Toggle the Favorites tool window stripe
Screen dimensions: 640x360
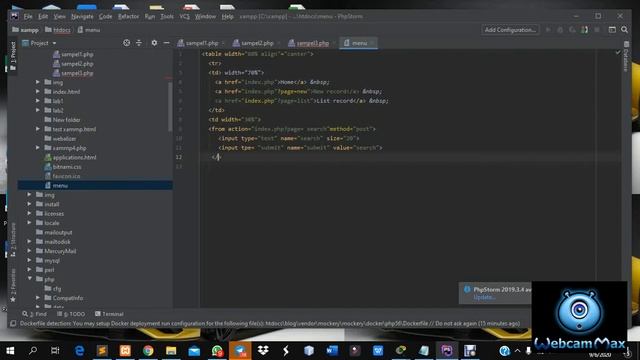tap(13, 285)
